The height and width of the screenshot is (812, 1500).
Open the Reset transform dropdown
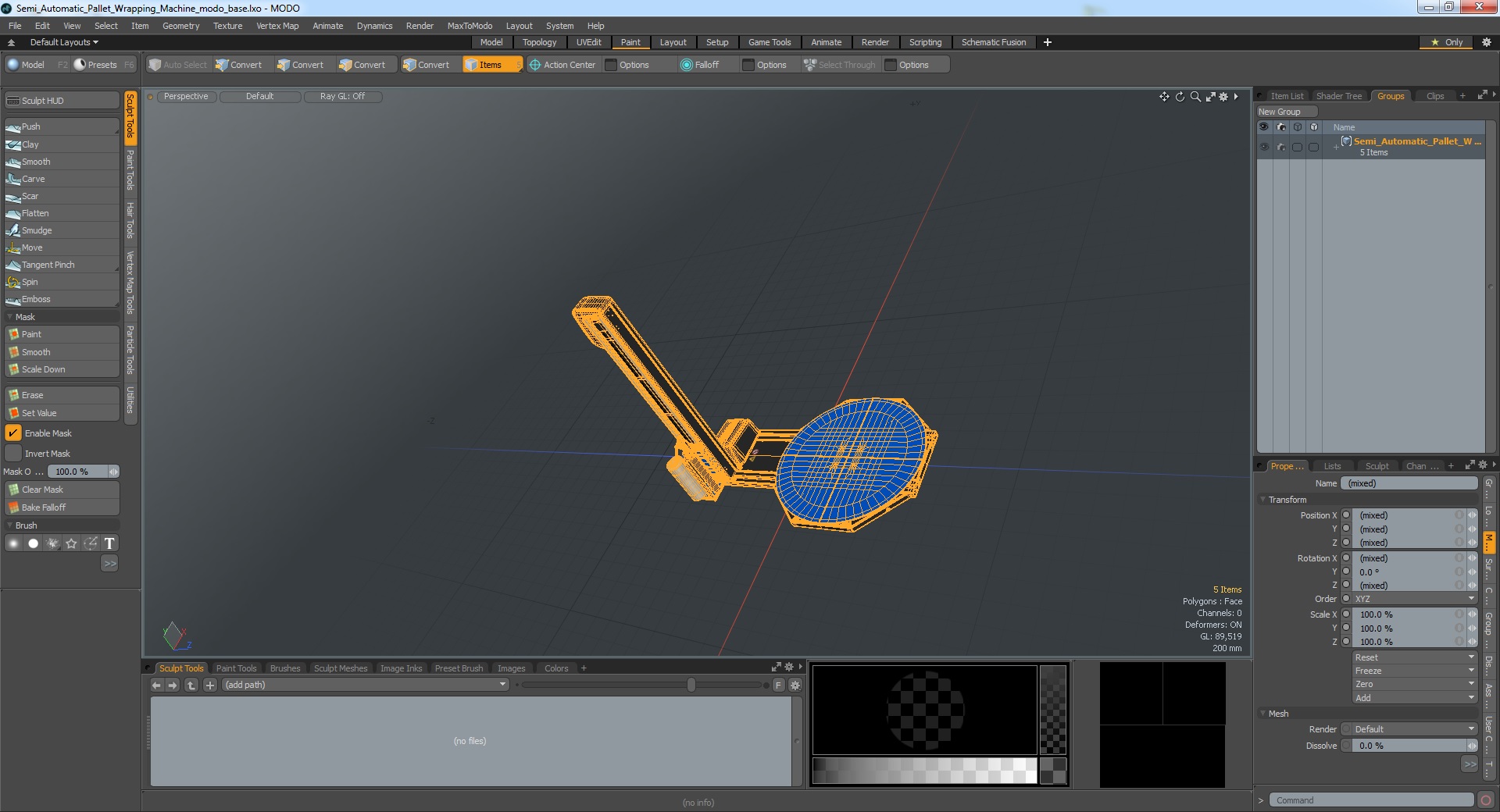point(1415,657)
